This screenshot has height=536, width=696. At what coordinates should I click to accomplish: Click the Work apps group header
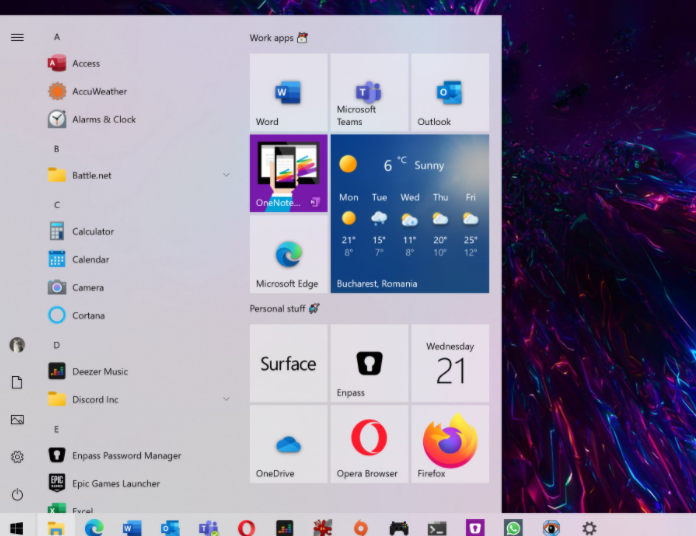(278, 38)
